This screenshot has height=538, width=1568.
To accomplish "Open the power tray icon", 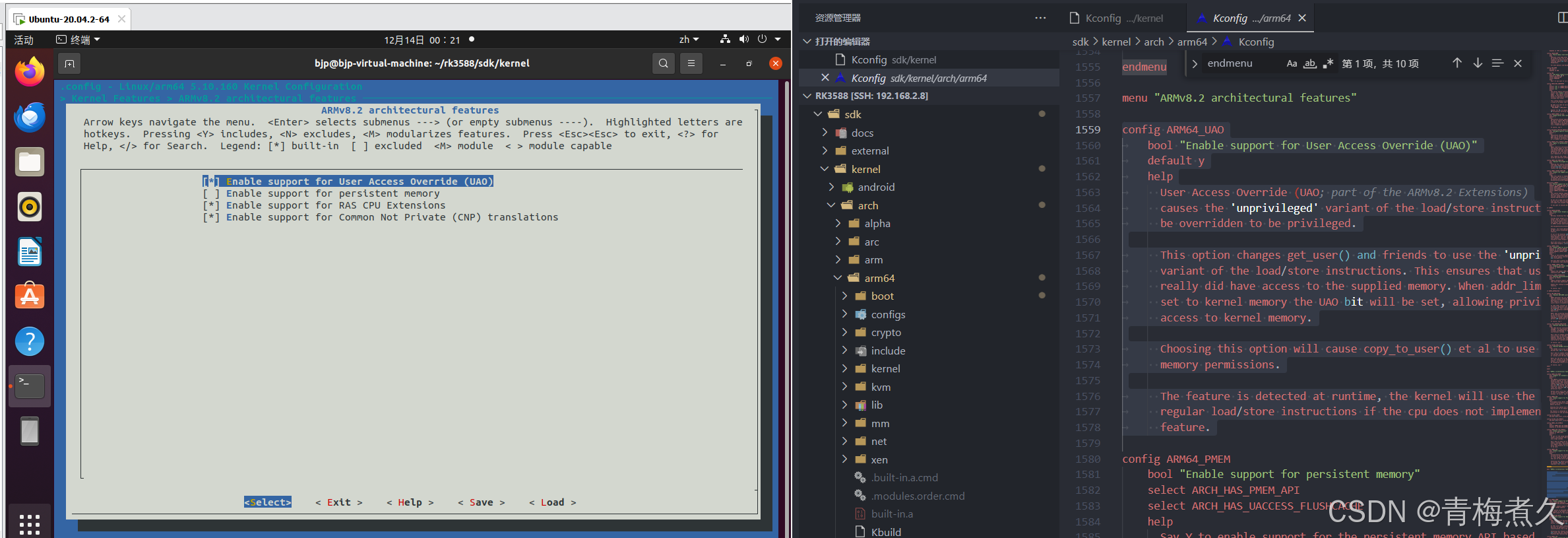I will pyautogui.click(x=763, y=40).
